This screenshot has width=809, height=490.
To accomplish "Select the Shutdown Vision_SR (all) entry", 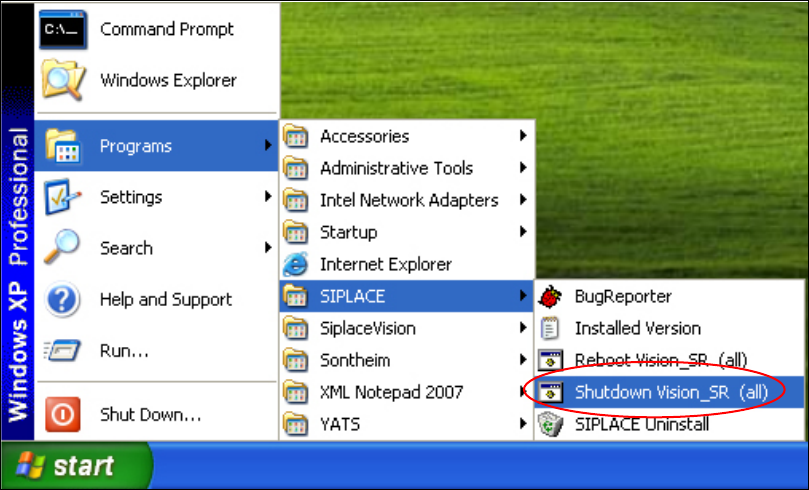I will tap(670, 392).
